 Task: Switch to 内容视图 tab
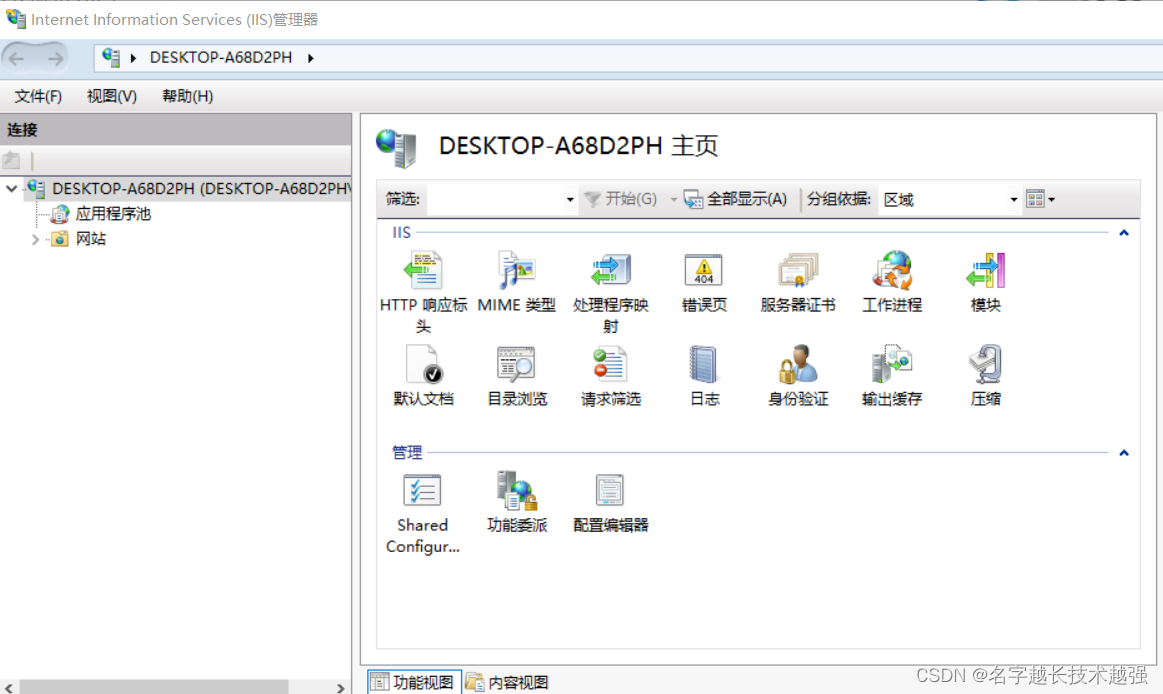(x=507, y=682)
